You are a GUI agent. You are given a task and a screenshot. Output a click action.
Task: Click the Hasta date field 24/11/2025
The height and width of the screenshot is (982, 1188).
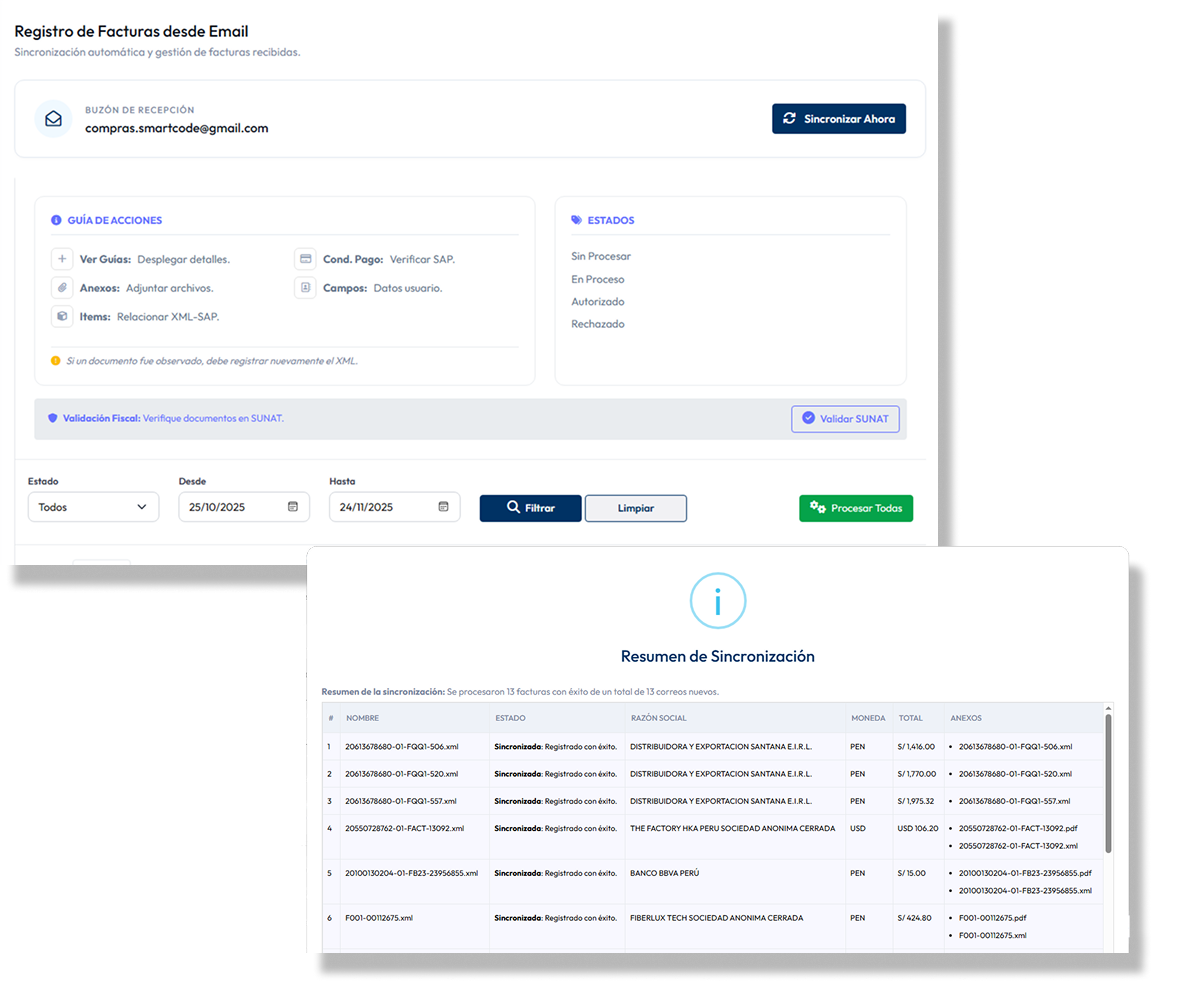tap(380, 507)
